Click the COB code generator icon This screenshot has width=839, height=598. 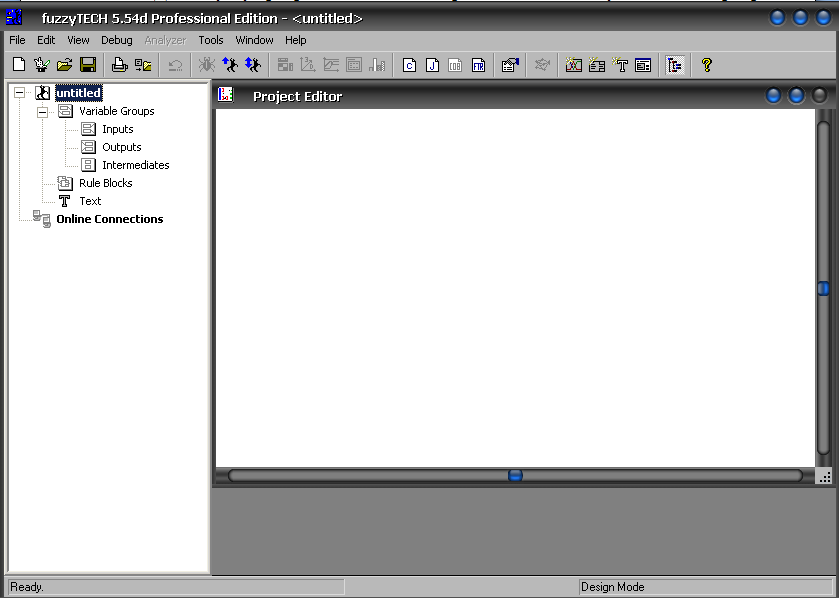455,65
